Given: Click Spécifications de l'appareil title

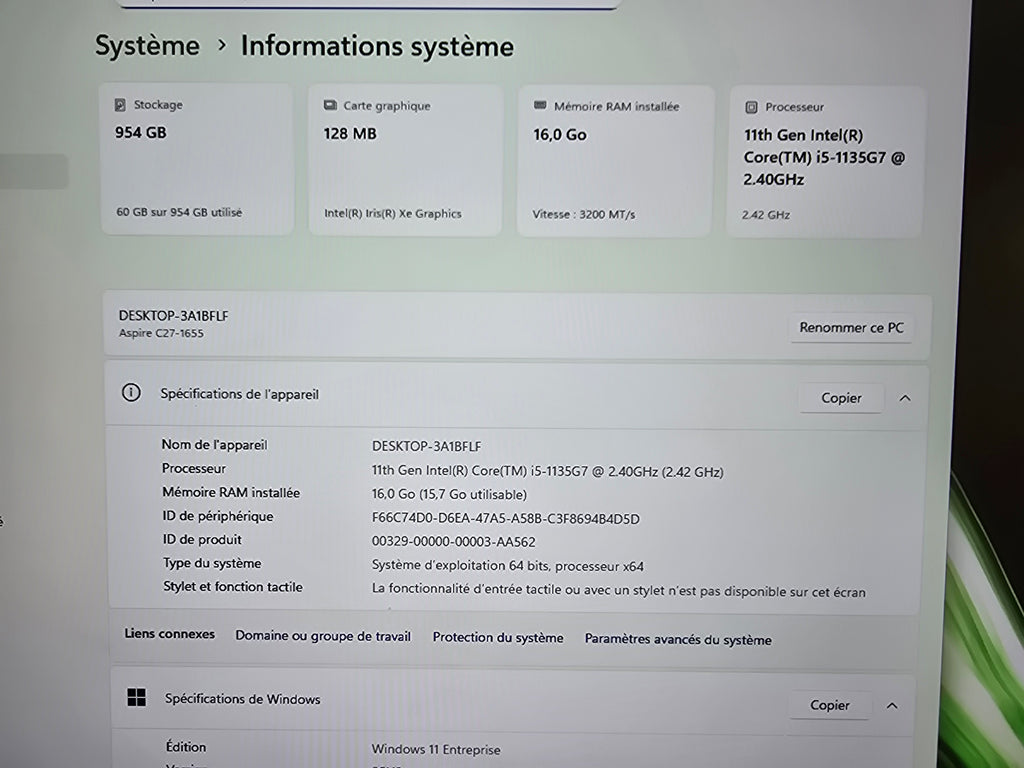Looking at the screenshot, I should 240,394.
